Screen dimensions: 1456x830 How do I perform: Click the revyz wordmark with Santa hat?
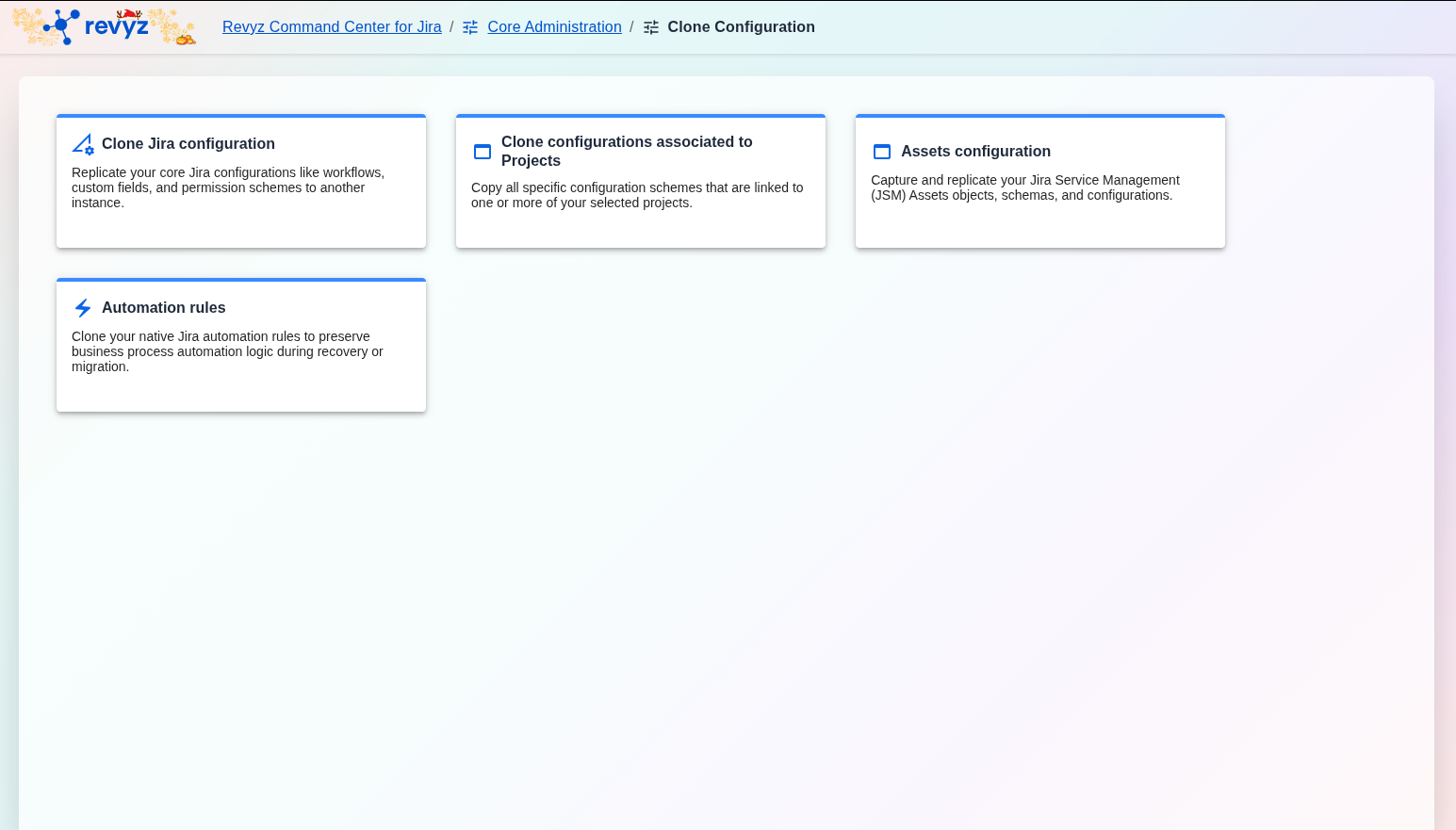117,25
